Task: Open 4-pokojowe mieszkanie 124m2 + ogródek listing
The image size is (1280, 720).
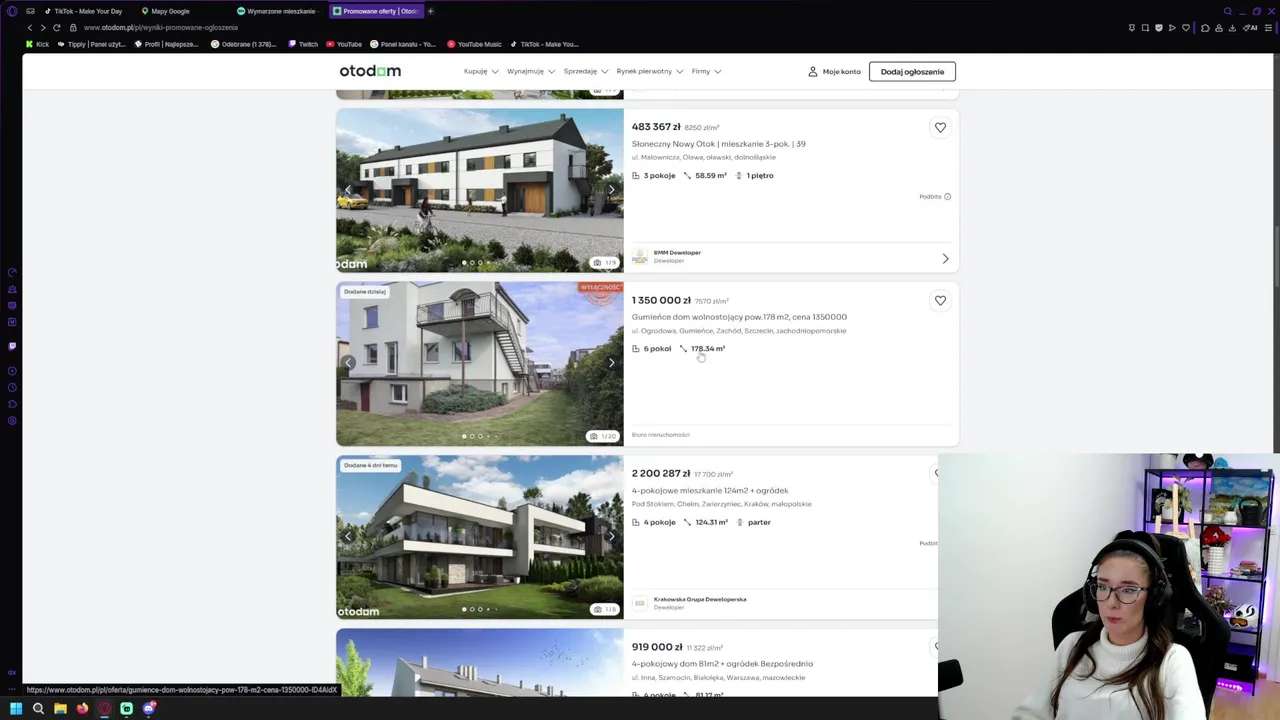Action: (x=710, y=491)
